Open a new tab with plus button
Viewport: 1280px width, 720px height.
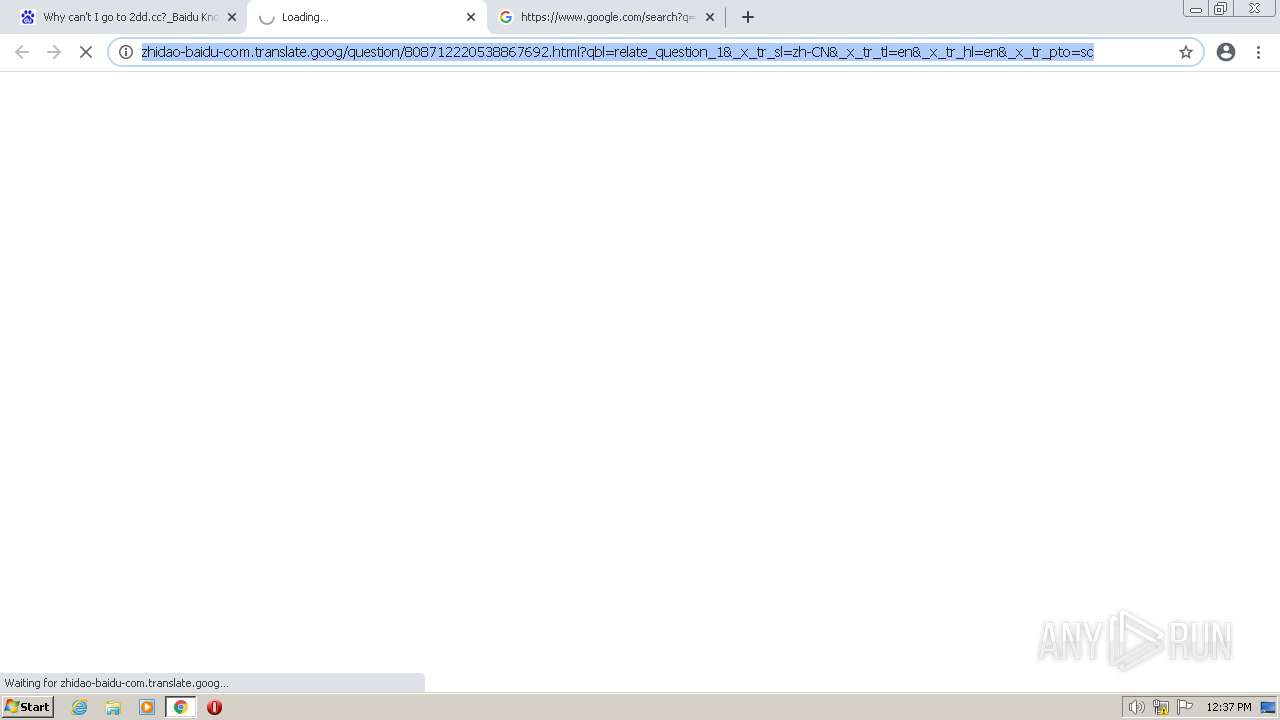(x=748, y=17)
